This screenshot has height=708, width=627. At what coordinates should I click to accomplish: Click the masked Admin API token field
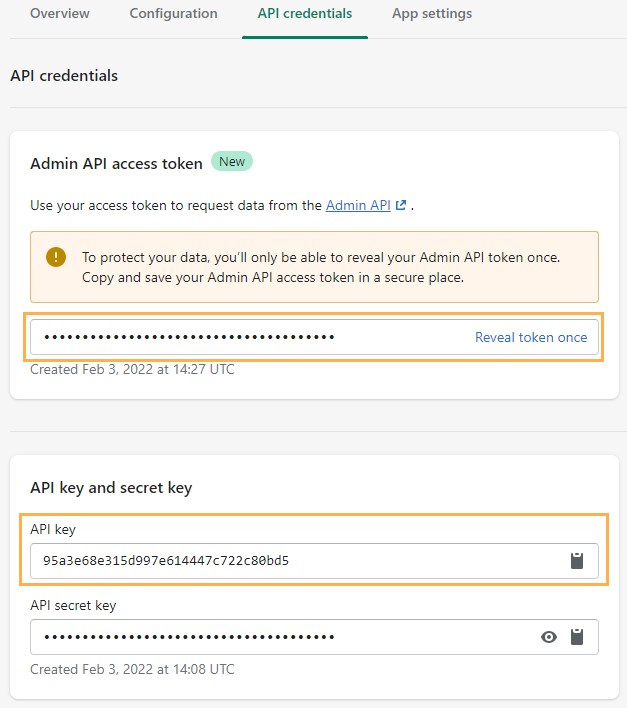pyautogui.click(x=240, y=337)
